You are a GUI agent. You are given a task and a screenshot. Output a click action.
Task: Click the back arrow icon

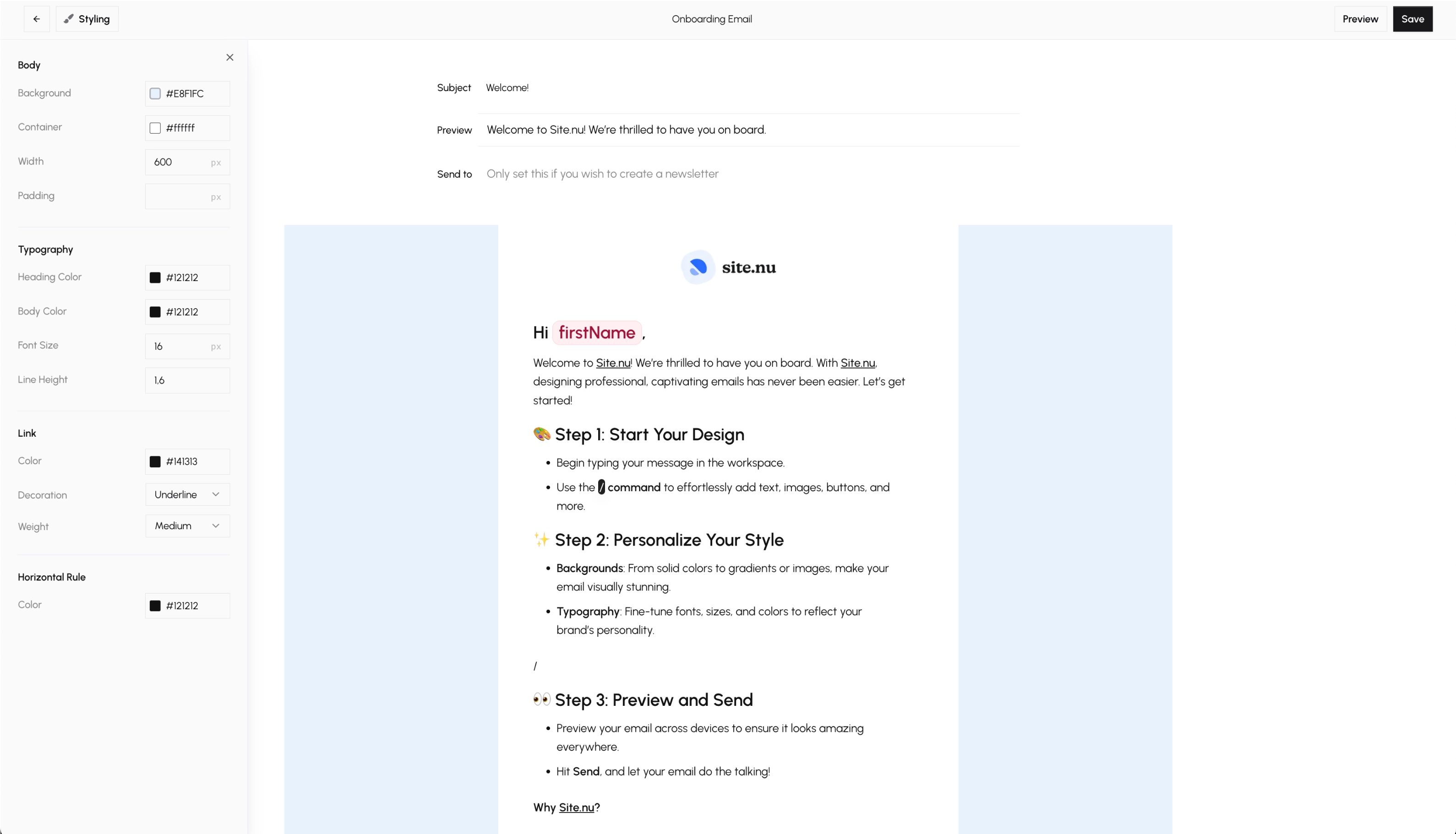pyautogui.click(x=37, y=19)
